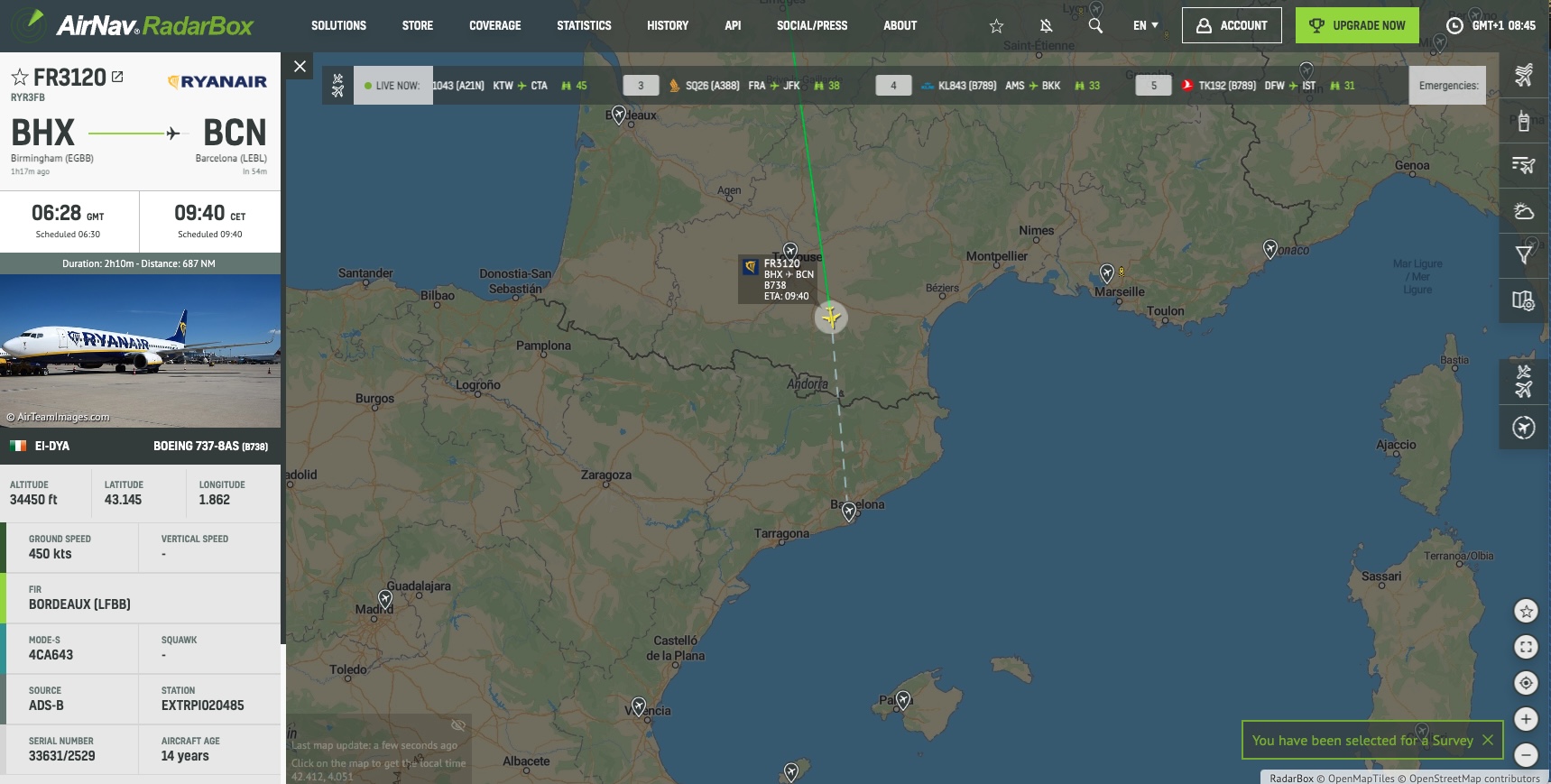Image resolution: width=1551 pixels, height=784 pixels.
Task: Dismiss the survey banner with X
Action: click(x=1488, y=740)
